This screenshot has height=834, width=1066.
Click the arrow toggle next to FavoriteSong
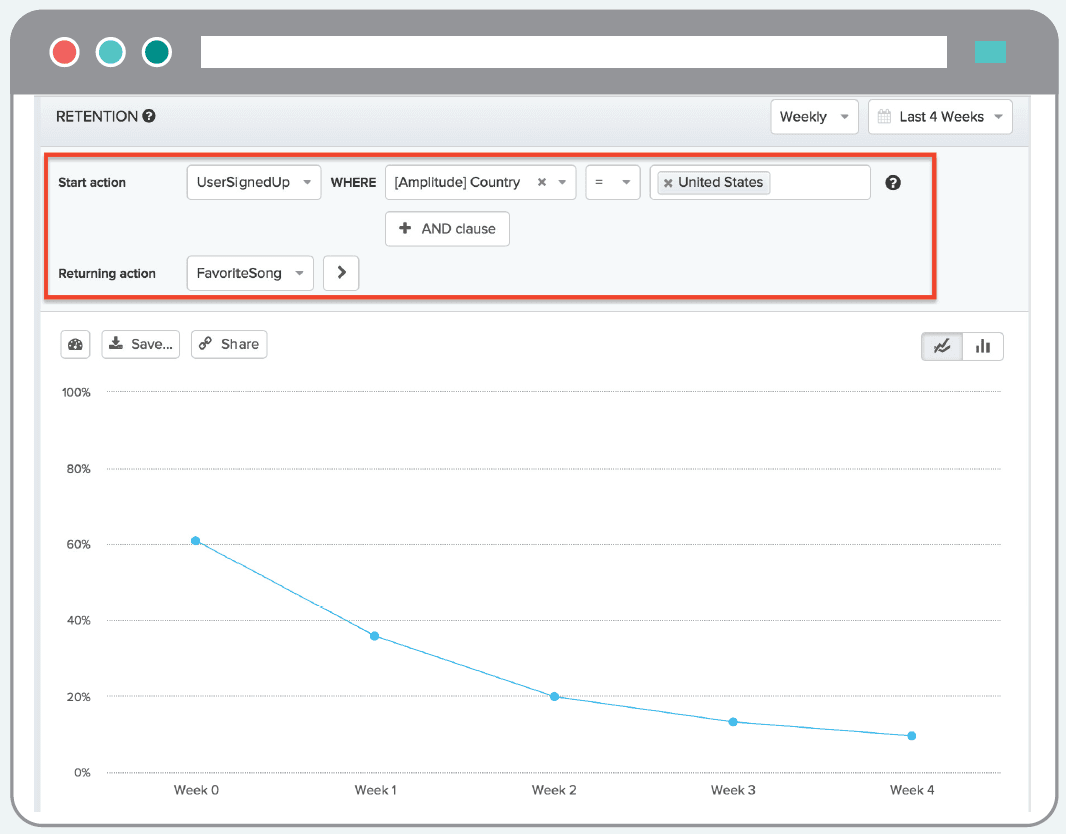point(341,272)
